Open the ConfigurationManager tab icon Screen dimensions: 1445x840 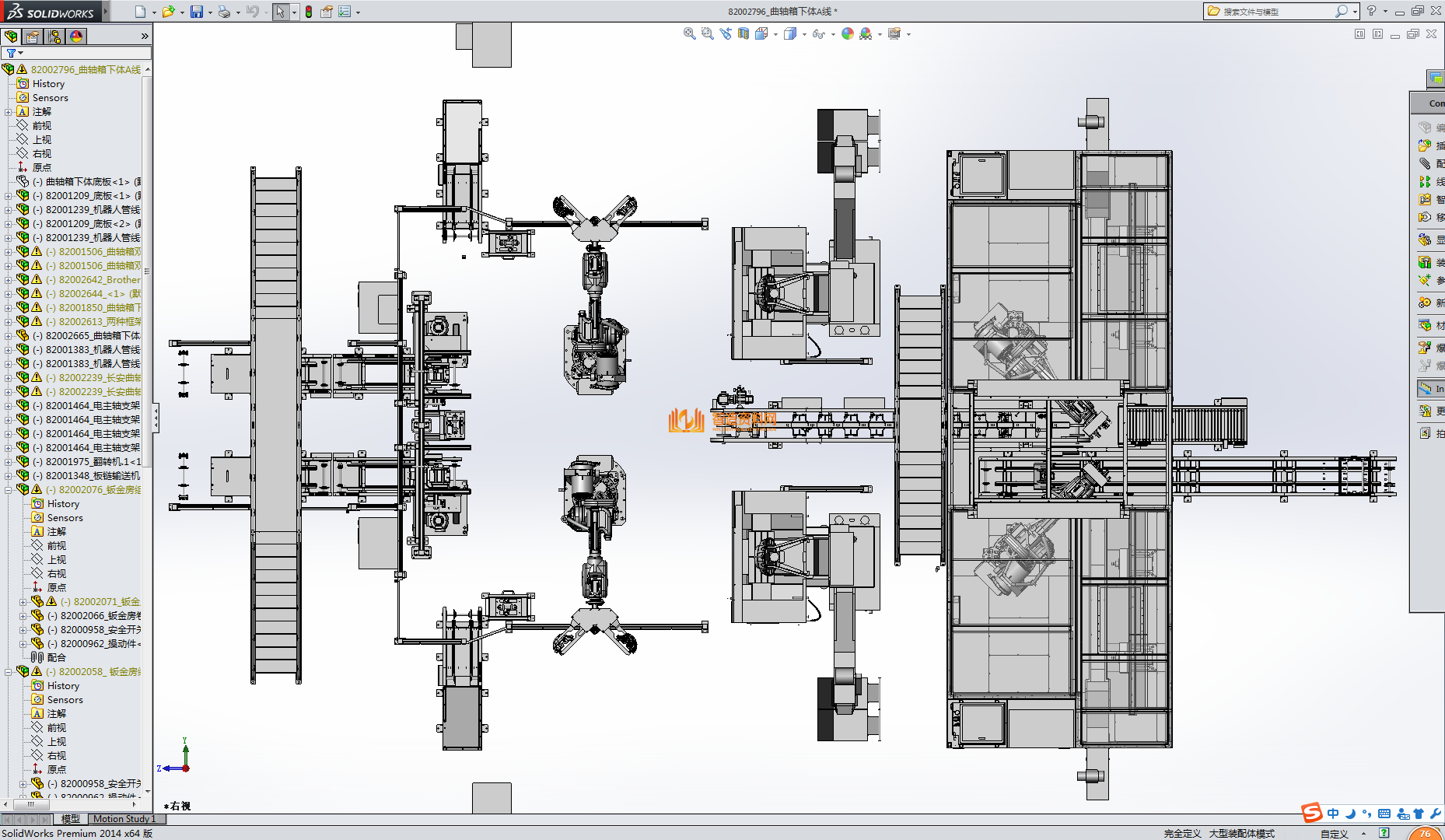54,37
